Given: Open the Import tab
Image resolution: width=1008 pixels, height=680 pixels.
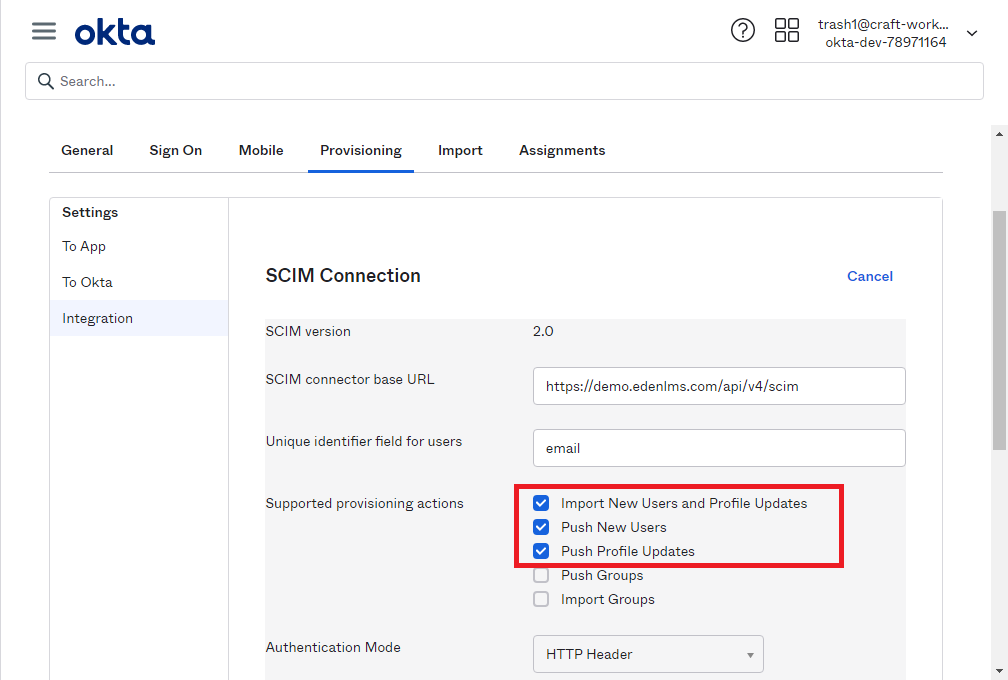Looking at the screenshot, I should (x=460, y=150).
